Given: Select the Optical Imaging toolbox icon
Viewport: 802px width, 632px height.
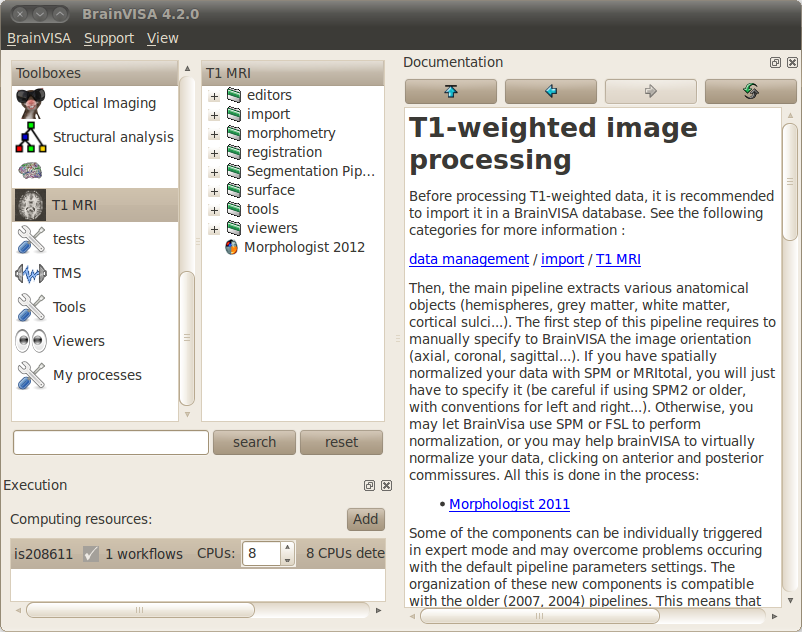Looking at the screenshot, I should pos(31,104).
